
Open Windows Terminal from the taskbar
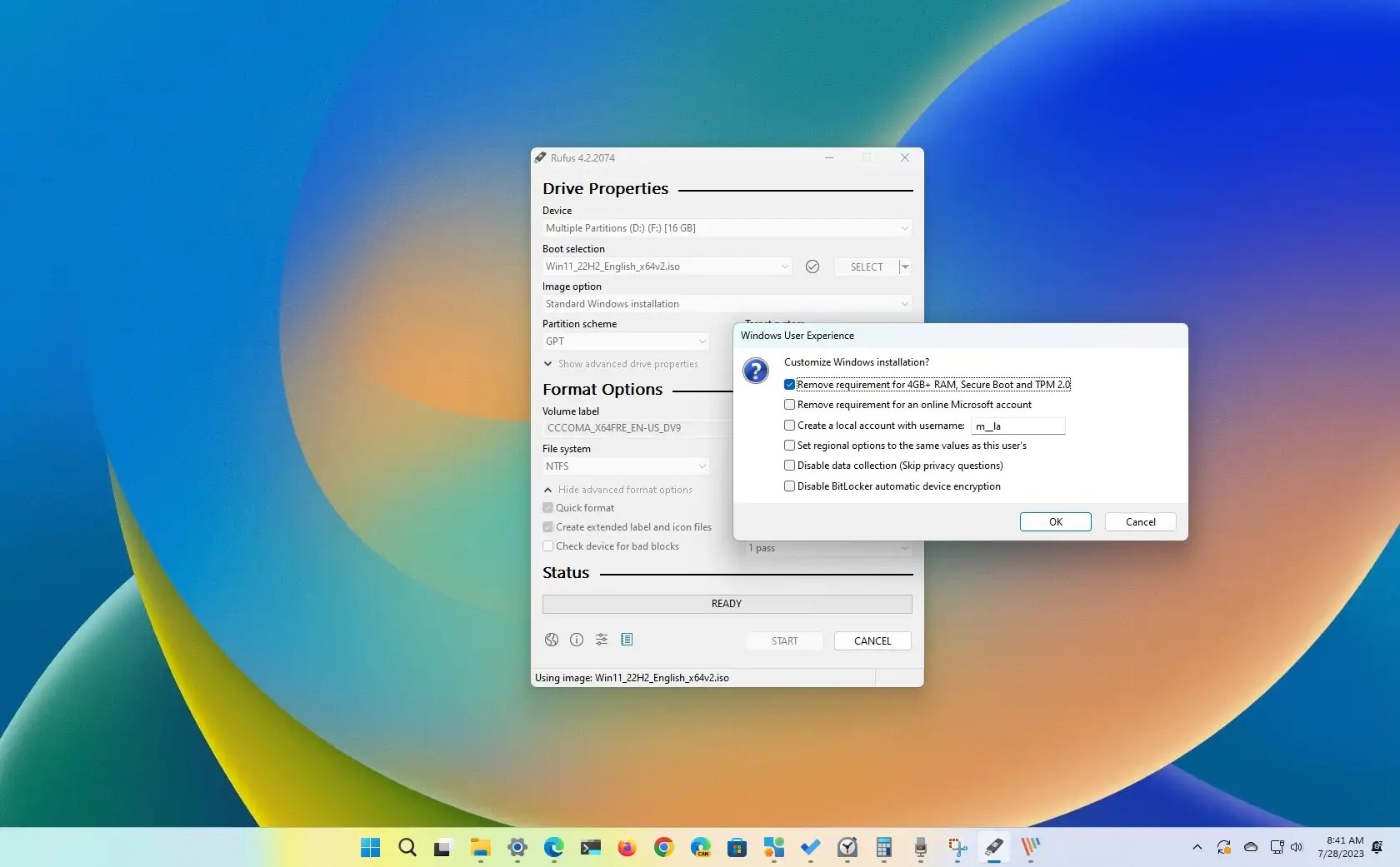[590, 849]
